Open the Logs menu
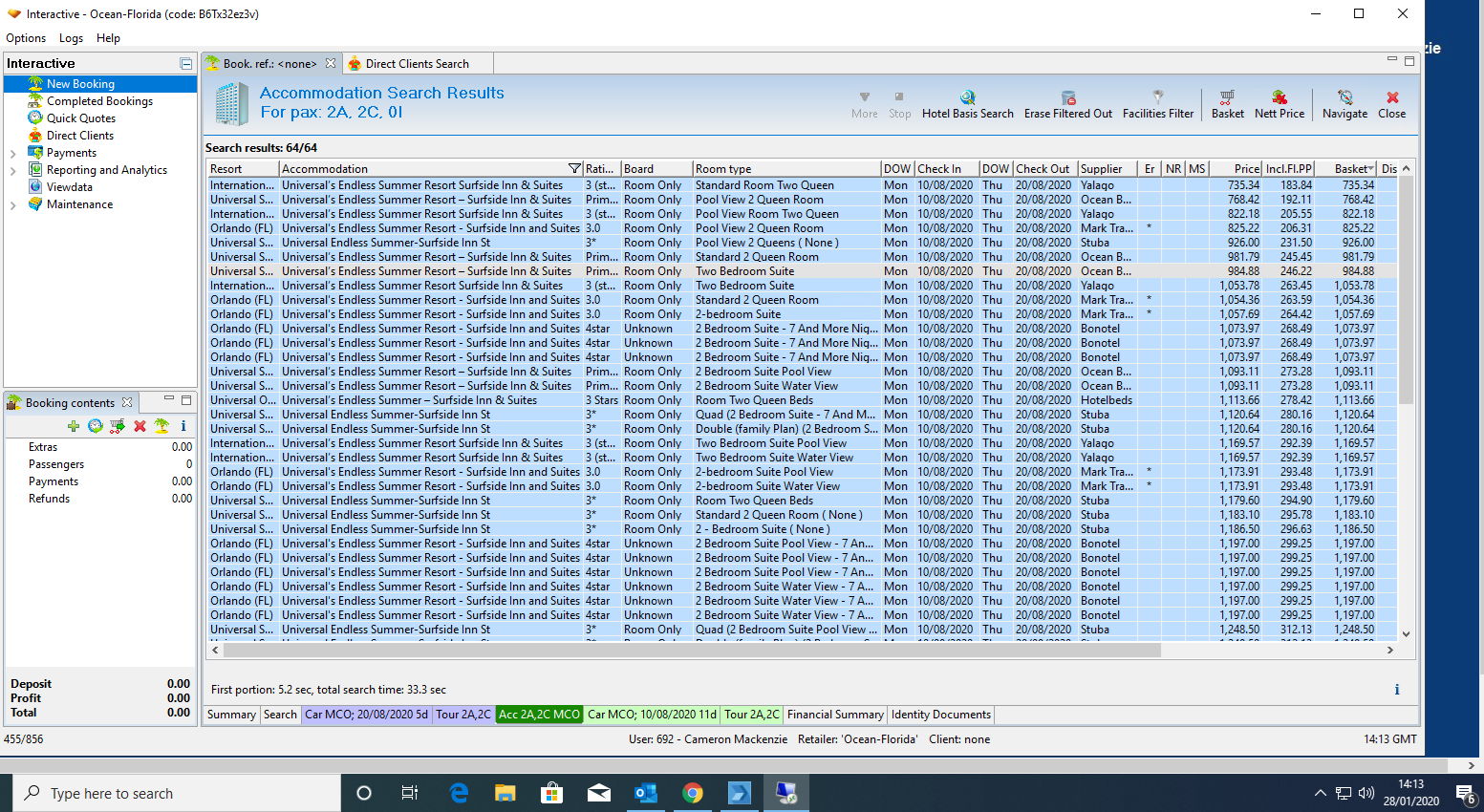Image resolution: width=1484 pixels, height=812 pixels. coord(71,38)
